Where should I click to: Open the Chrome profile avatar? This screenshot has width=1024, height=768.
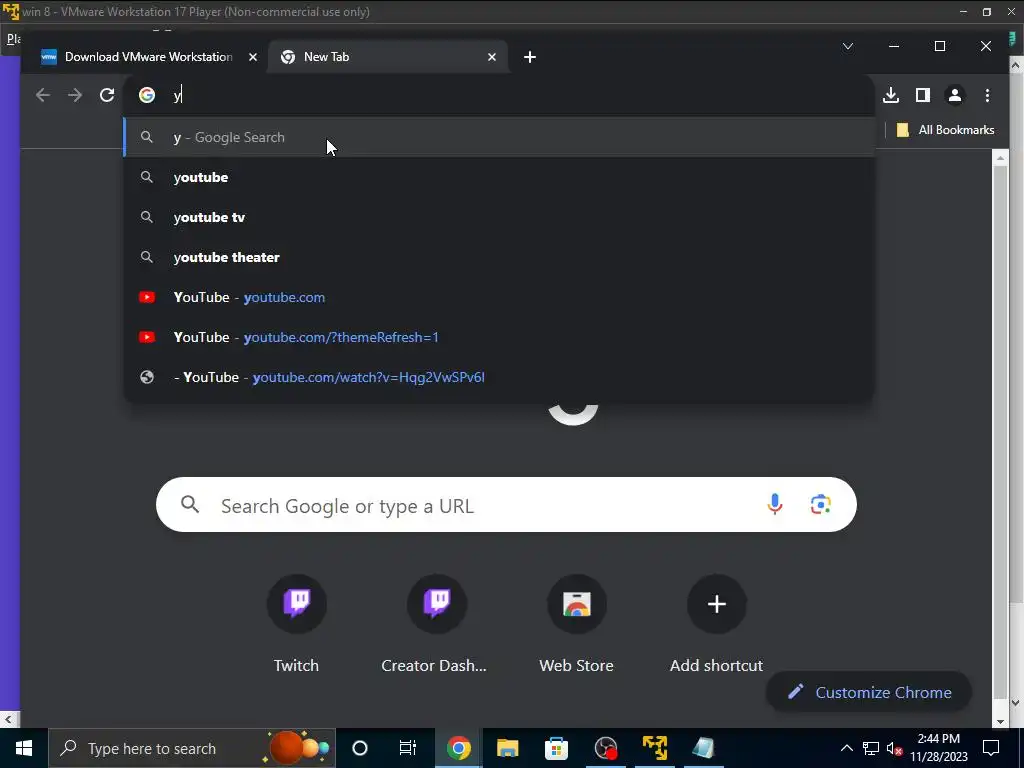954,95
